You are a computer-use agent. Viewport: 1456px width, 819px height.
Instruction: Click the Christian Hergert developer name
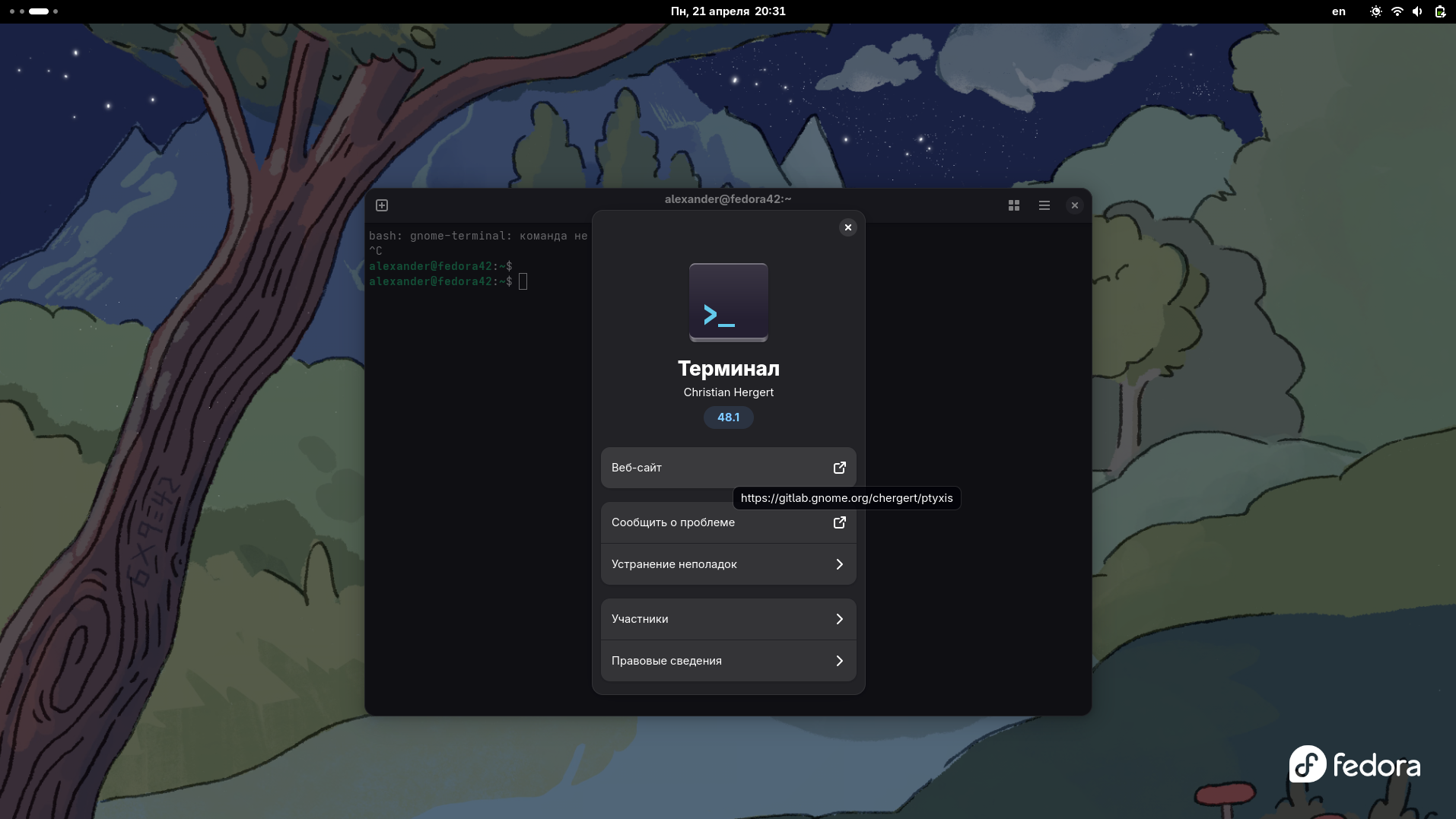[729, 392]
